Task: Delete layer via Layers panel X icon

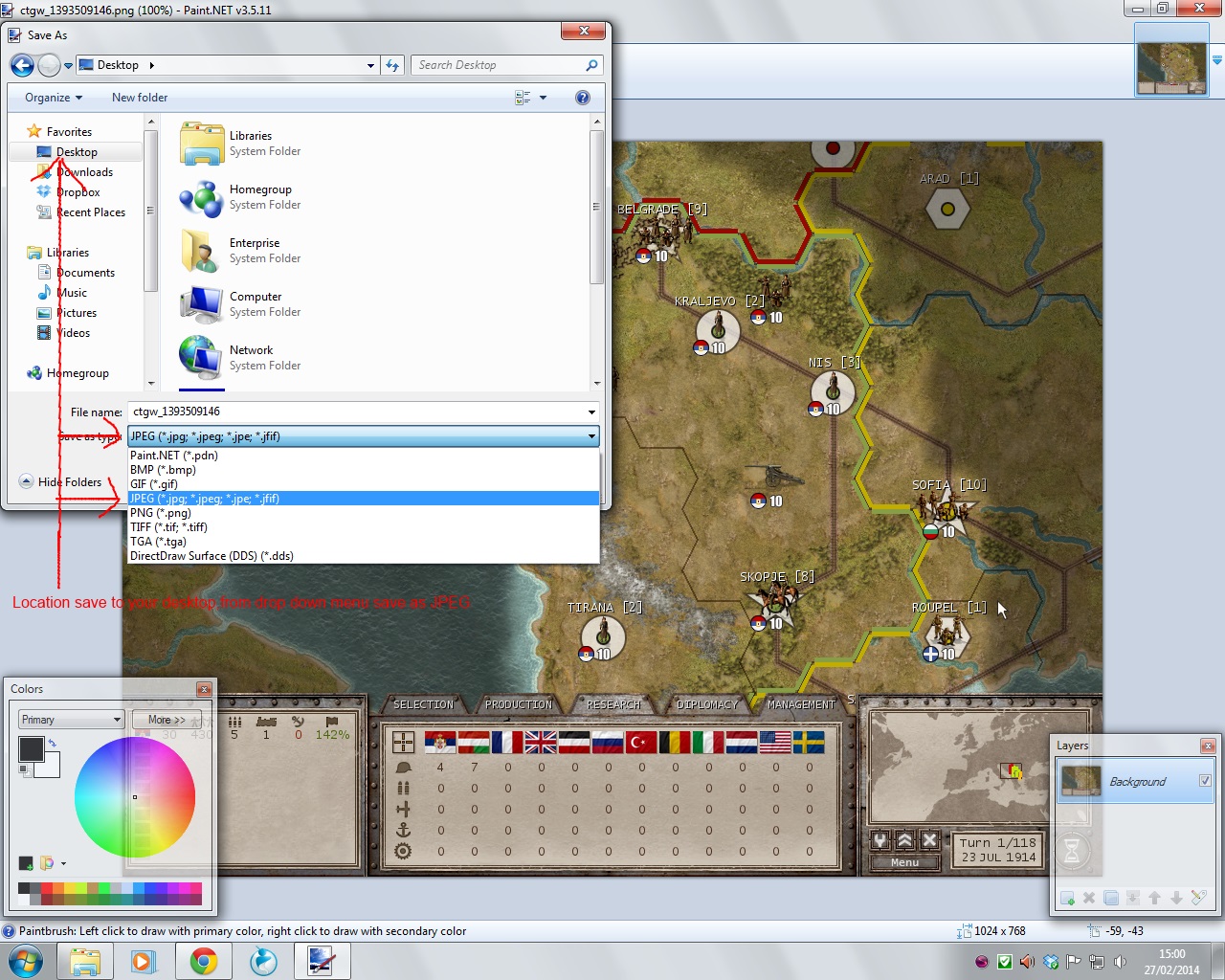Action: 1089,898
